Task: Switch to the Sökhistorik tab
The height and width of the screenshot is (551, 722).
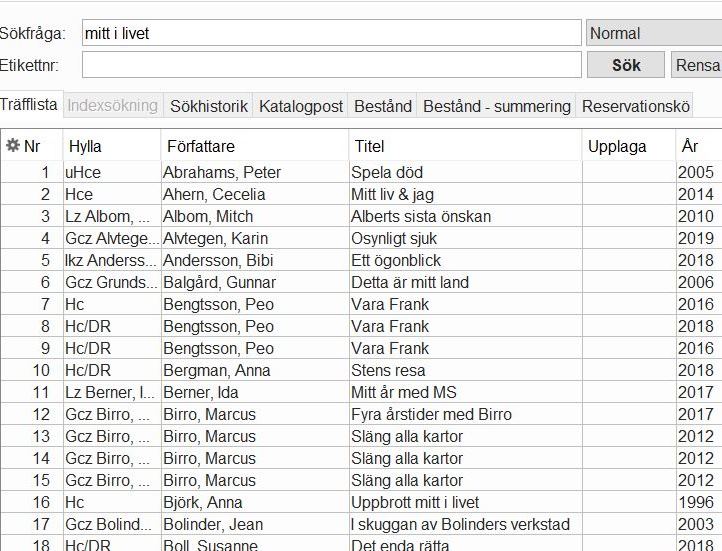Action: click(x=209, y=106)
